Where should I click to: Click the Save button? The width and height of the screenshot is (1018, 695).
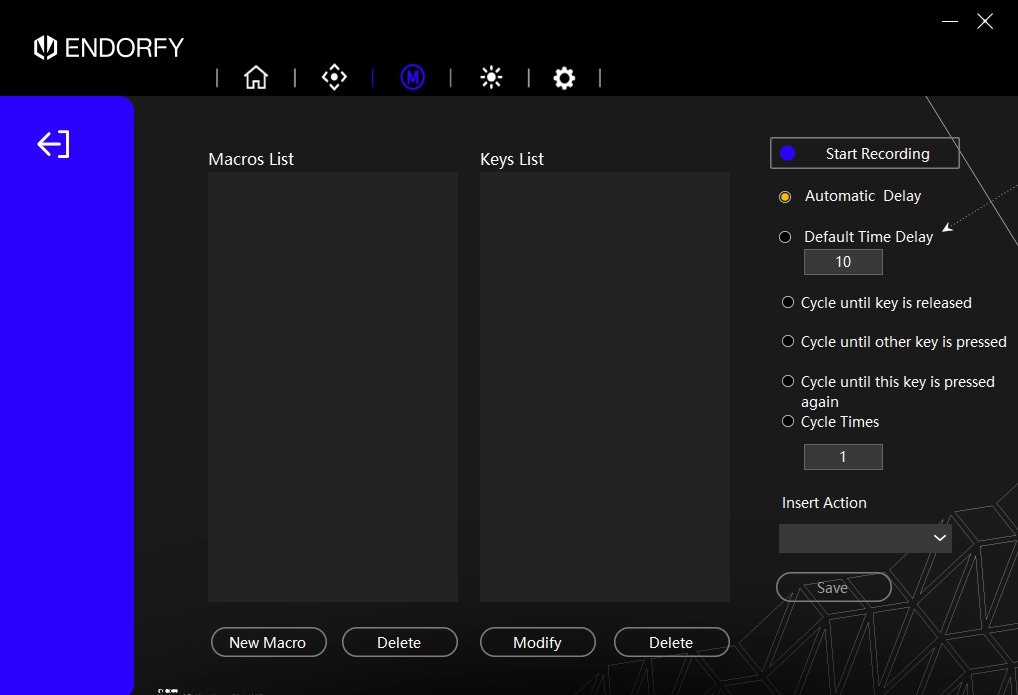(x=833, y=587)
